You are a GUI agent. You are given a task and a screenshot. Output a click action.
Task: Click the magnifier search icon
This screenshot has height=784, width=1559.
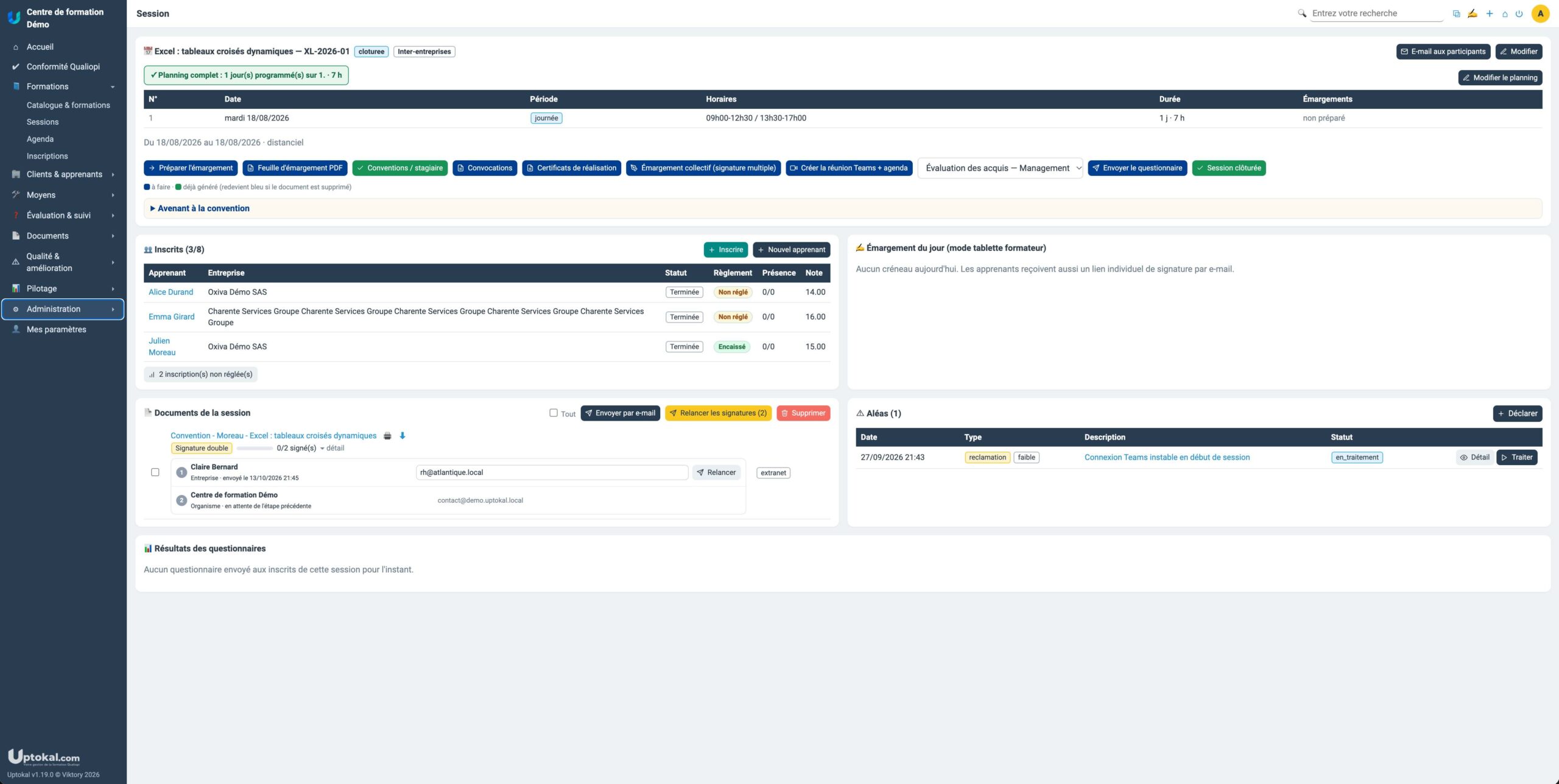pos(1302,13)
